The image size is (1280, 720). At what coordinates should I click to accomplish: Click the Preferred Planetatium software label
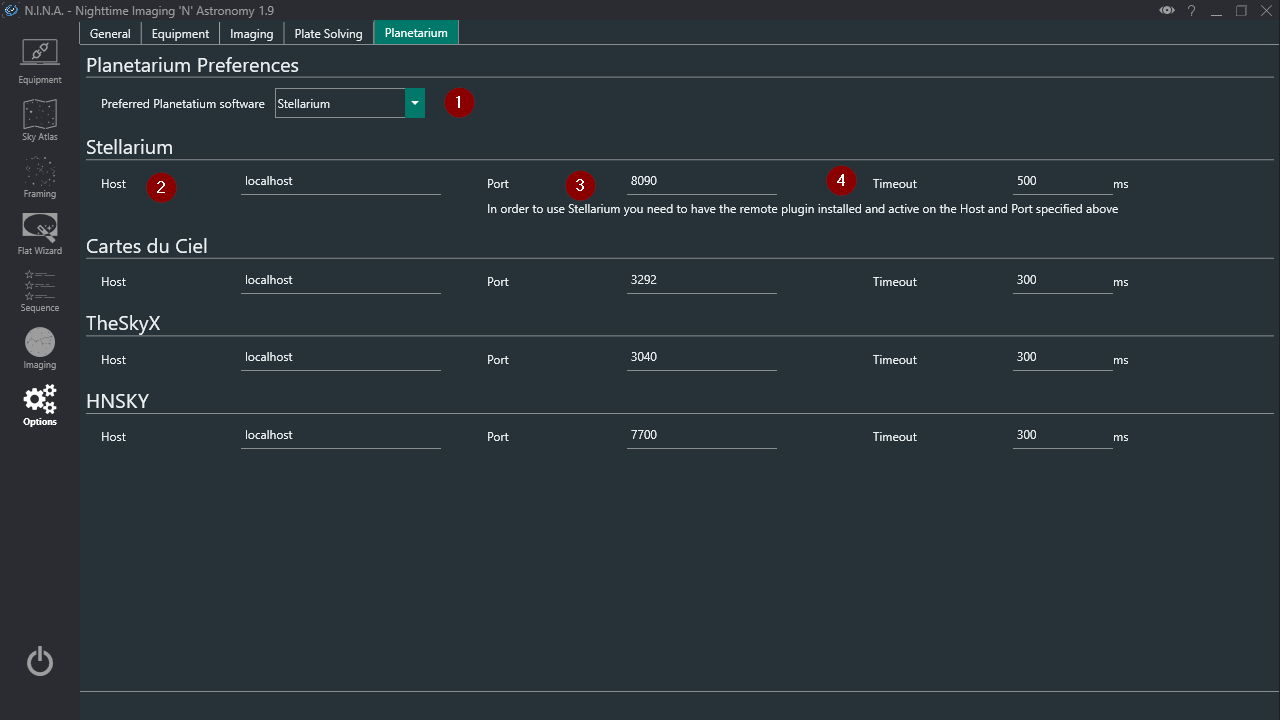(x=183, y=104)
